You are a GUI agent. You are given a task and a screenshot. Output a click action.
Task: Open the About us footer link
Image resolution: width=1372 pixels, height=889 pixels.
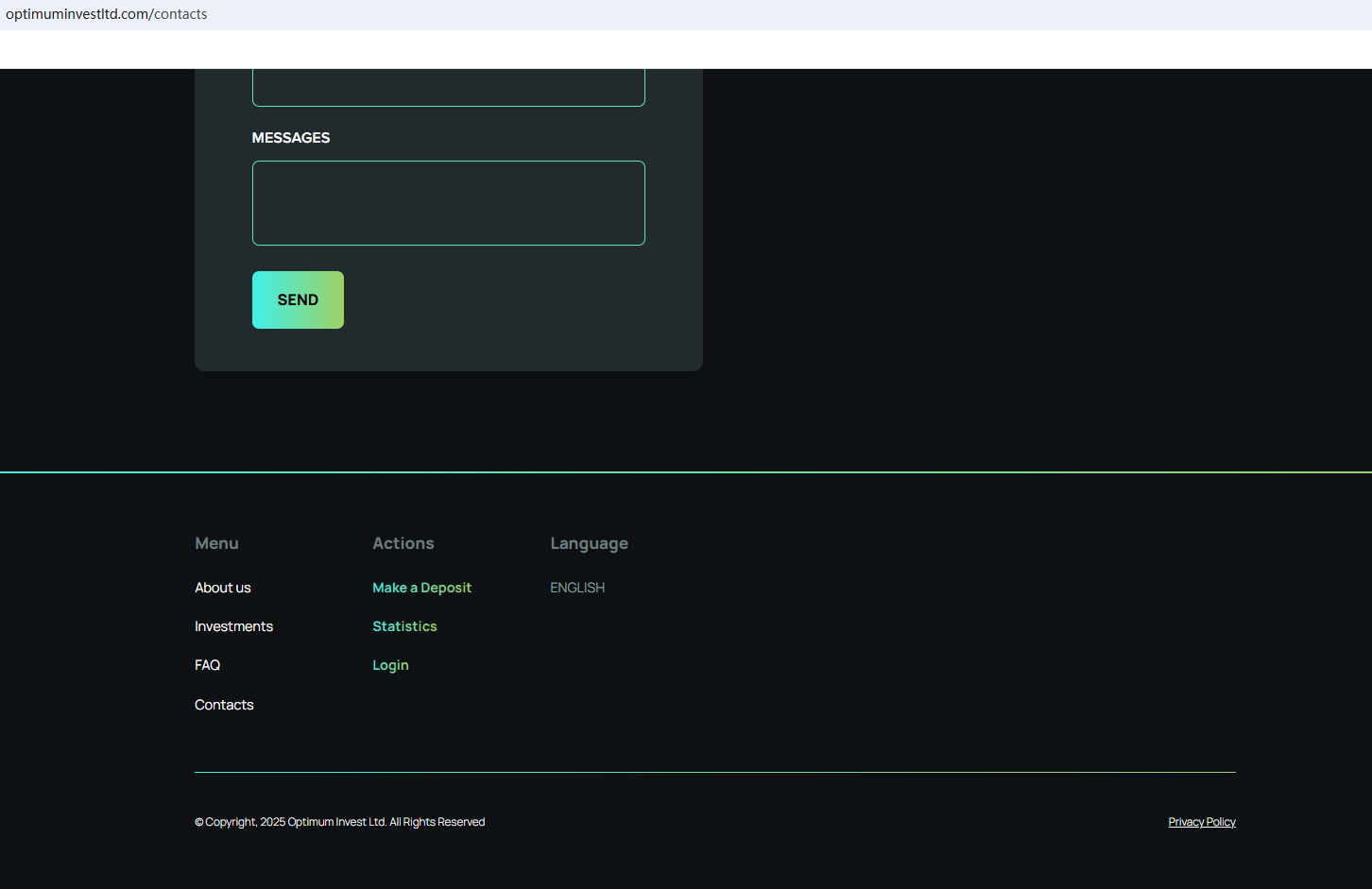pos(223,588)
